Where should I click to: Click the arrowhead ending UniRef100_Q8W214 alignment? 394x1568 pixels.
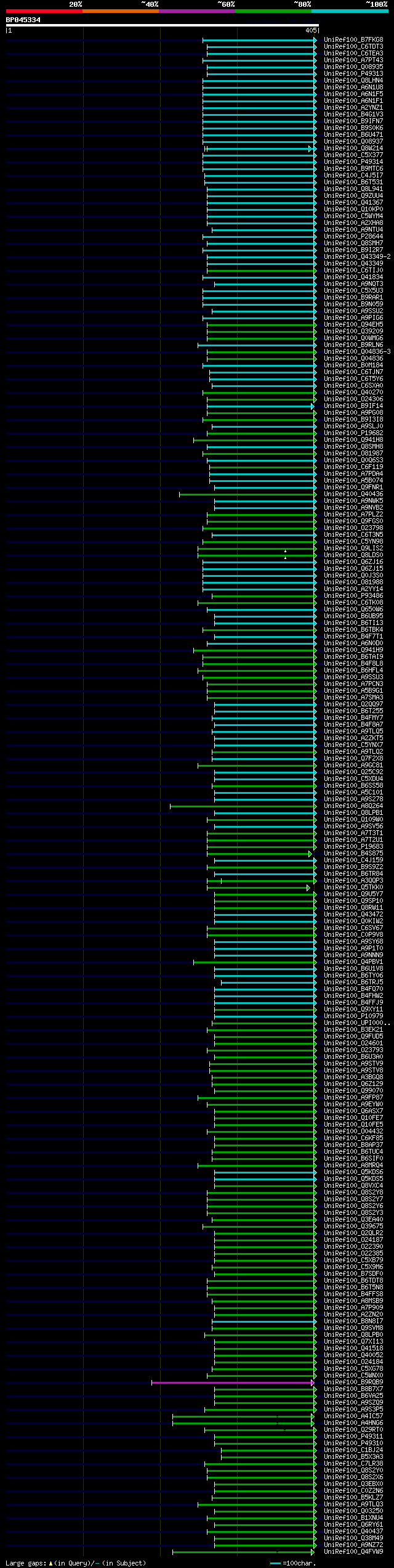(311, 149)
